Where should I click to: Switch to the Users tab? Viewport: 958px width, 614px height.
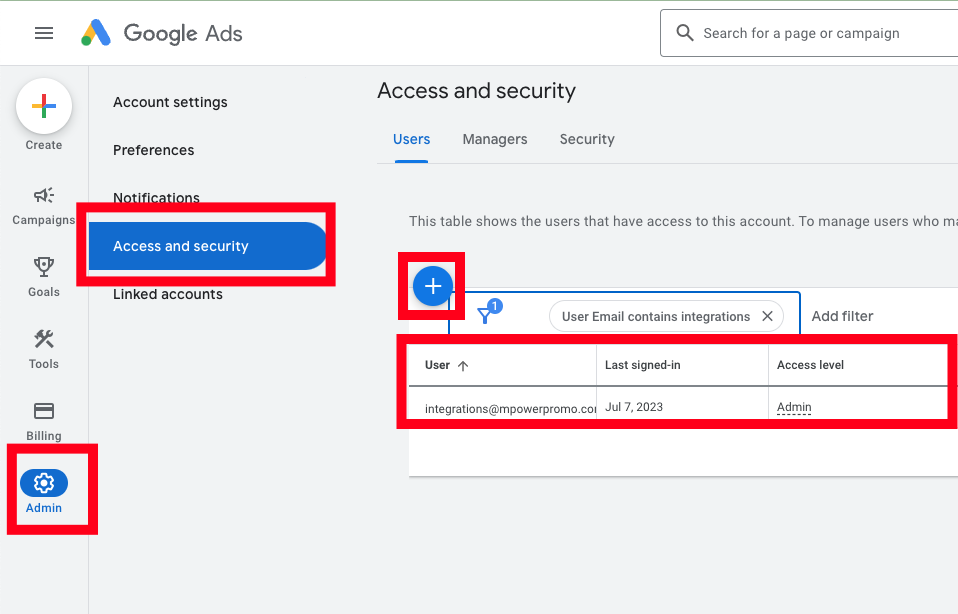pos(411,139)
